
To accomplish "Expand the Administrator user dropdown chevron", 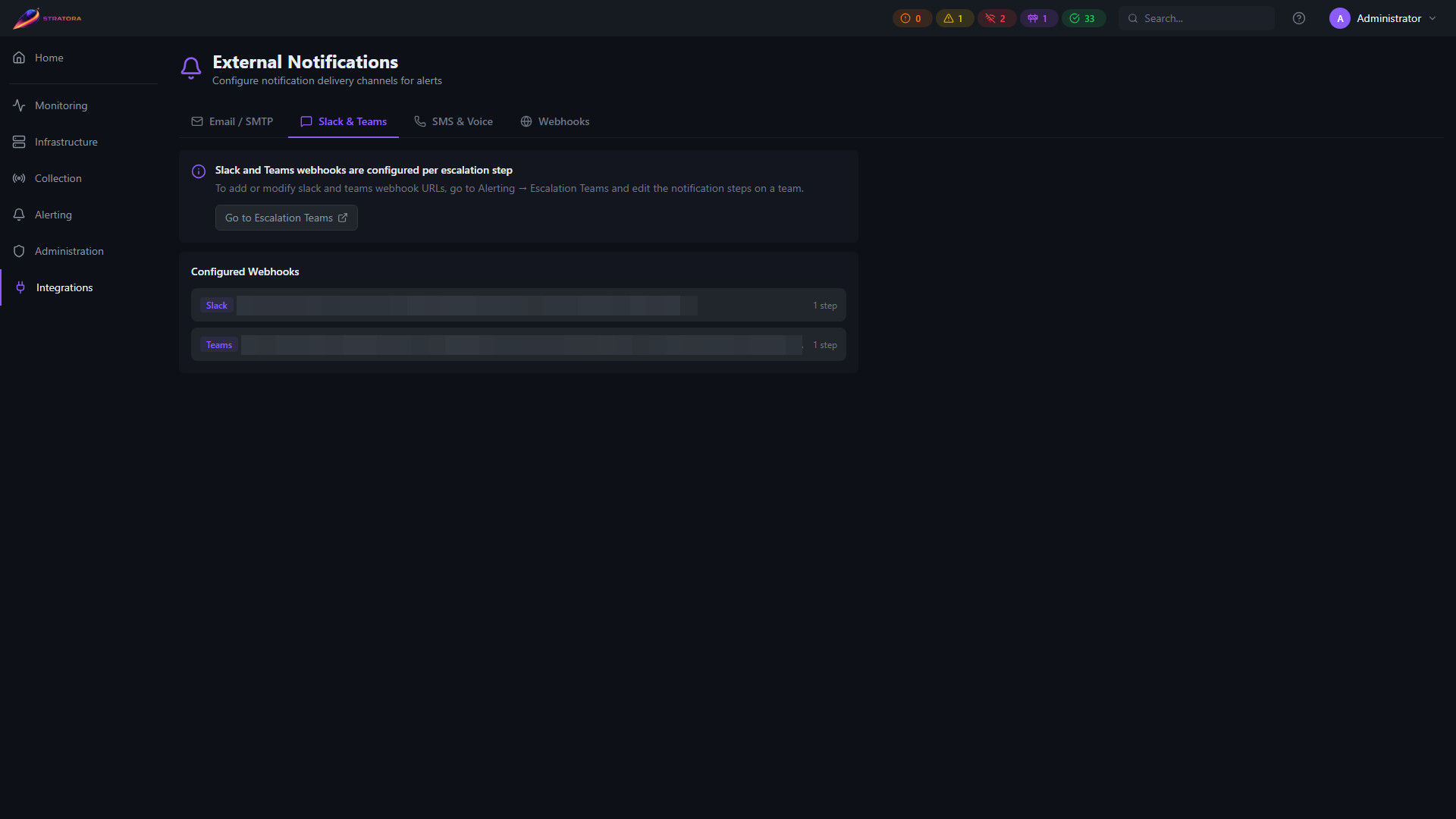I will coord(1432,18).
